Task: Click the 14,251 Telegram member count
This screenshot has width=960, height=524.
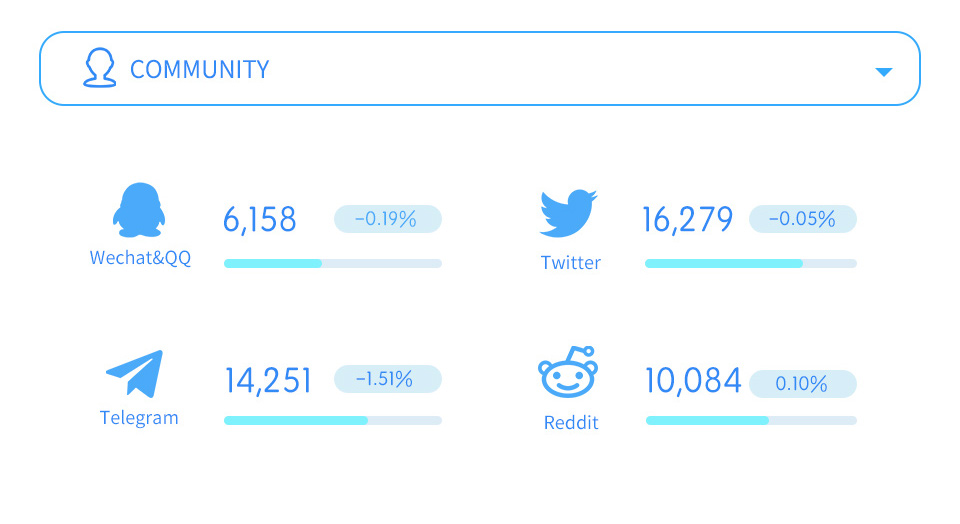Action: [x=268, y=380]
